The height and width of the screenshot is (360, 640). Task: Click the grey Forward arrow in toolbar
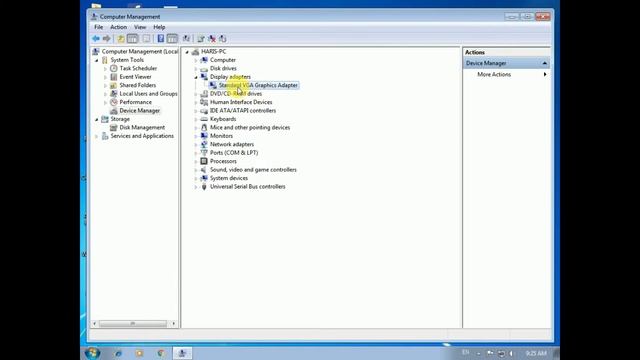click(x=107, y=39)
